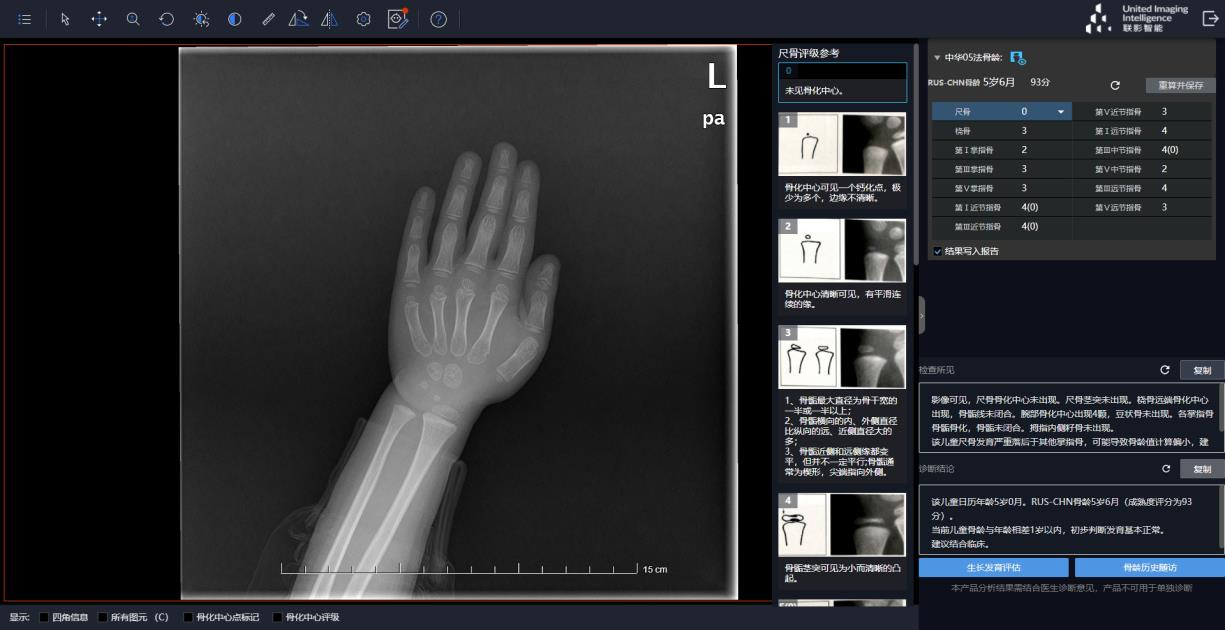Select the 第Ⅰ近节指骨 row
This screenshot has height=630, width=1225.
(x=1002, y=207)
